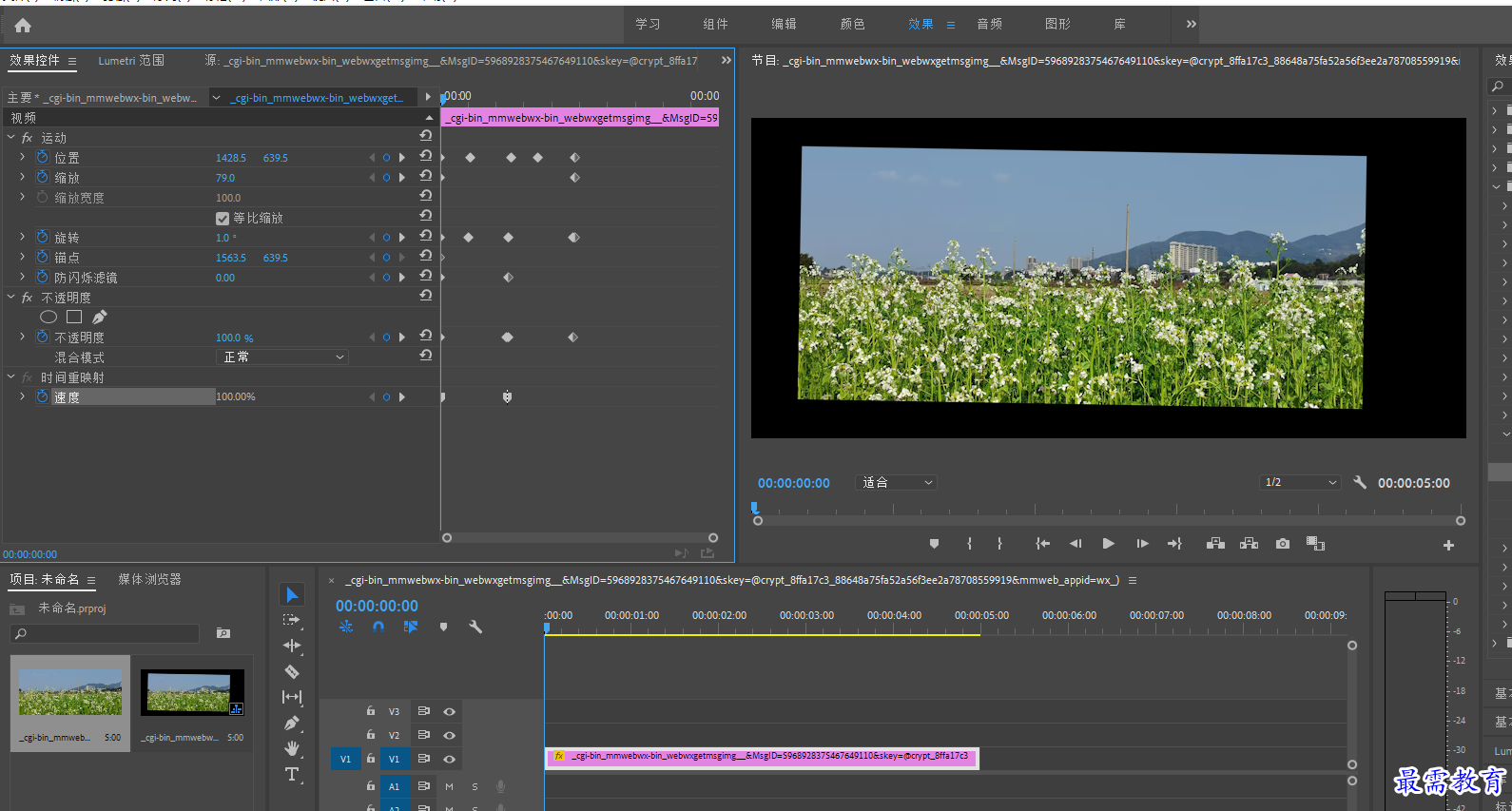
Task: Click Export Frame camera icon
Action: 1283,544
